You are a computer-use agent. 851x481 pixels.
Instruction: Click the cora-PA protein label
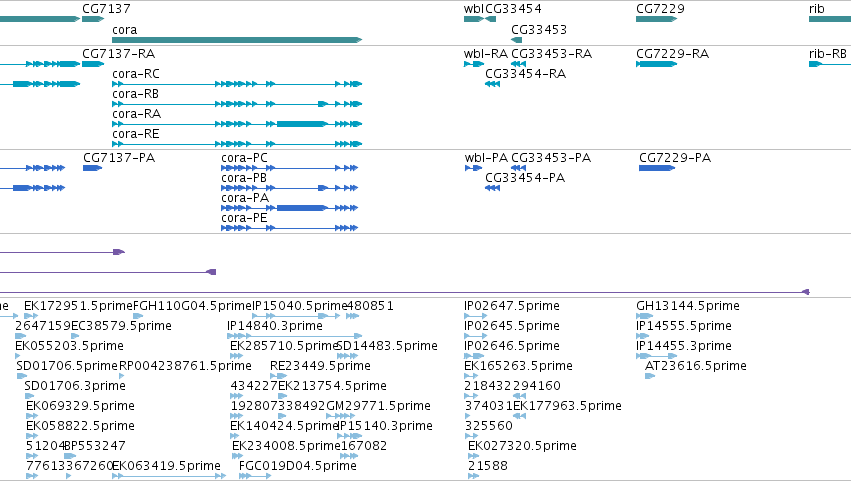click(245, 198)
